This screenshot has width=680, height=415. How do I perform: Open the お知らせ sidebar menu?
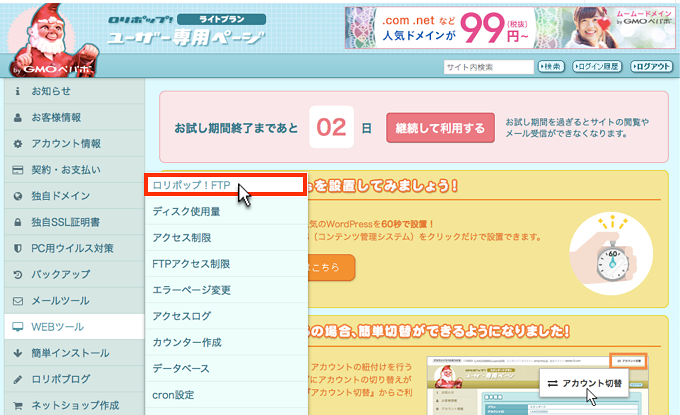[x=74, y=91]
